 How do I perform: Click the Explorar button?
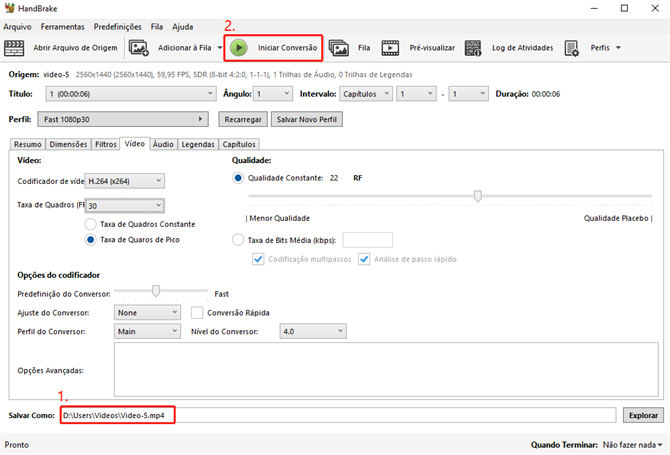click(x=642, y=414)
